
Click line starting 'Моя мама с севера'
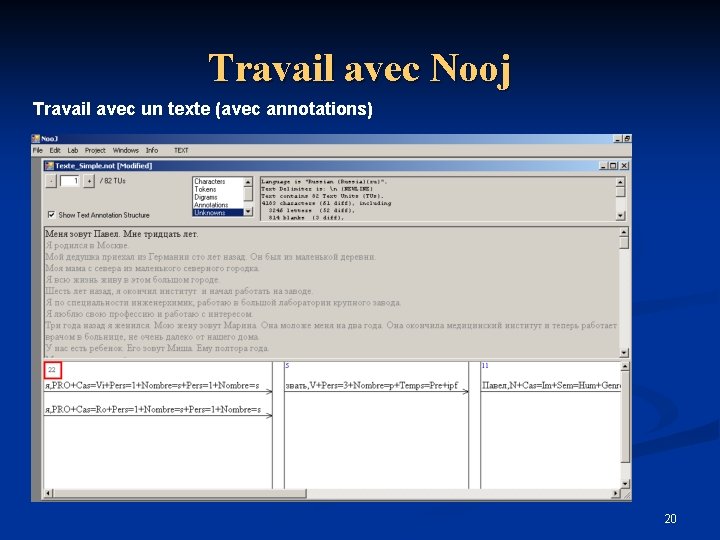[152, 268]
